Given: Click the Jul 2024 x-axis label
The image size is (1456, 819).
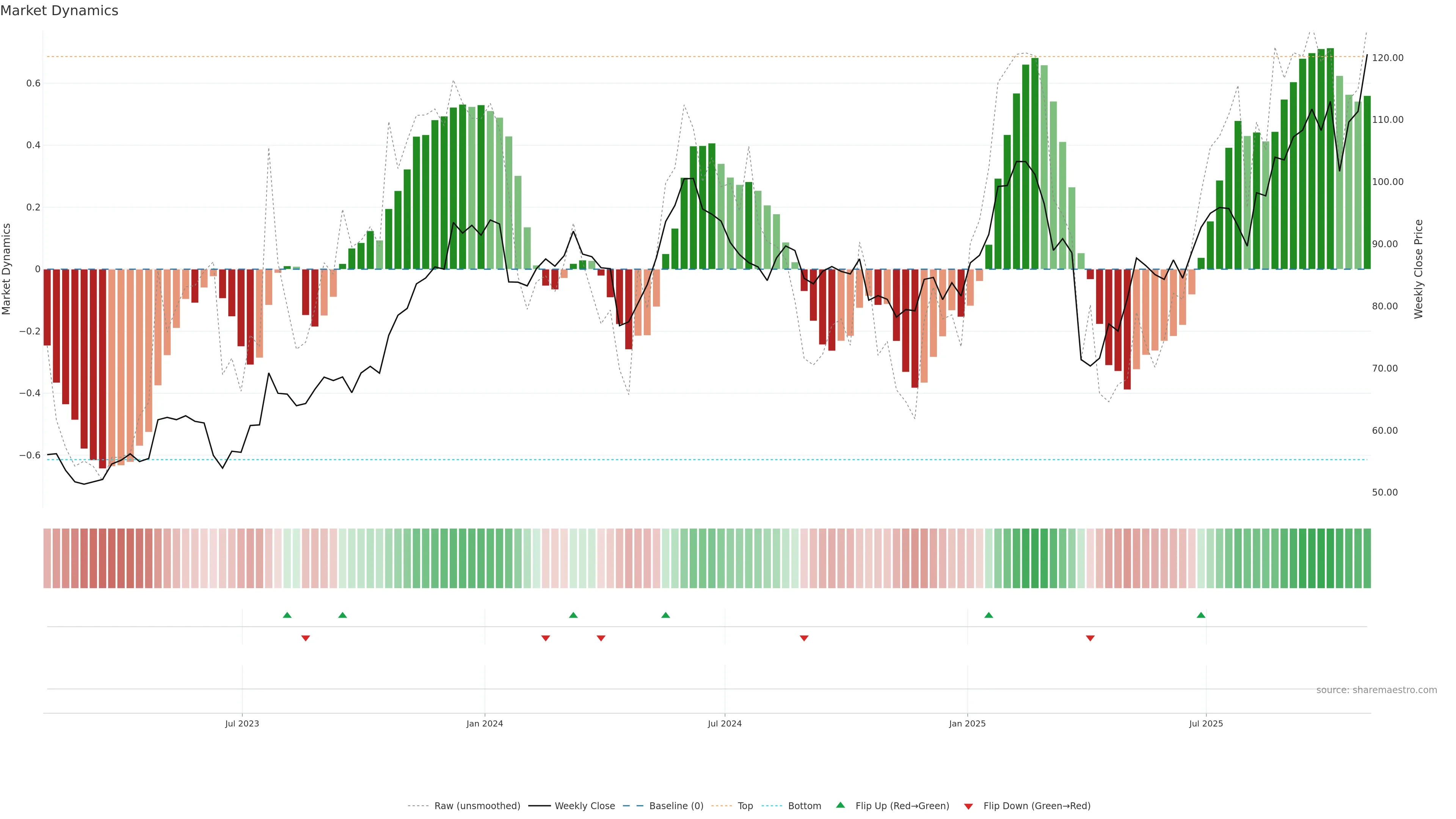Looking at the screenshot, I should click(725, 723).
